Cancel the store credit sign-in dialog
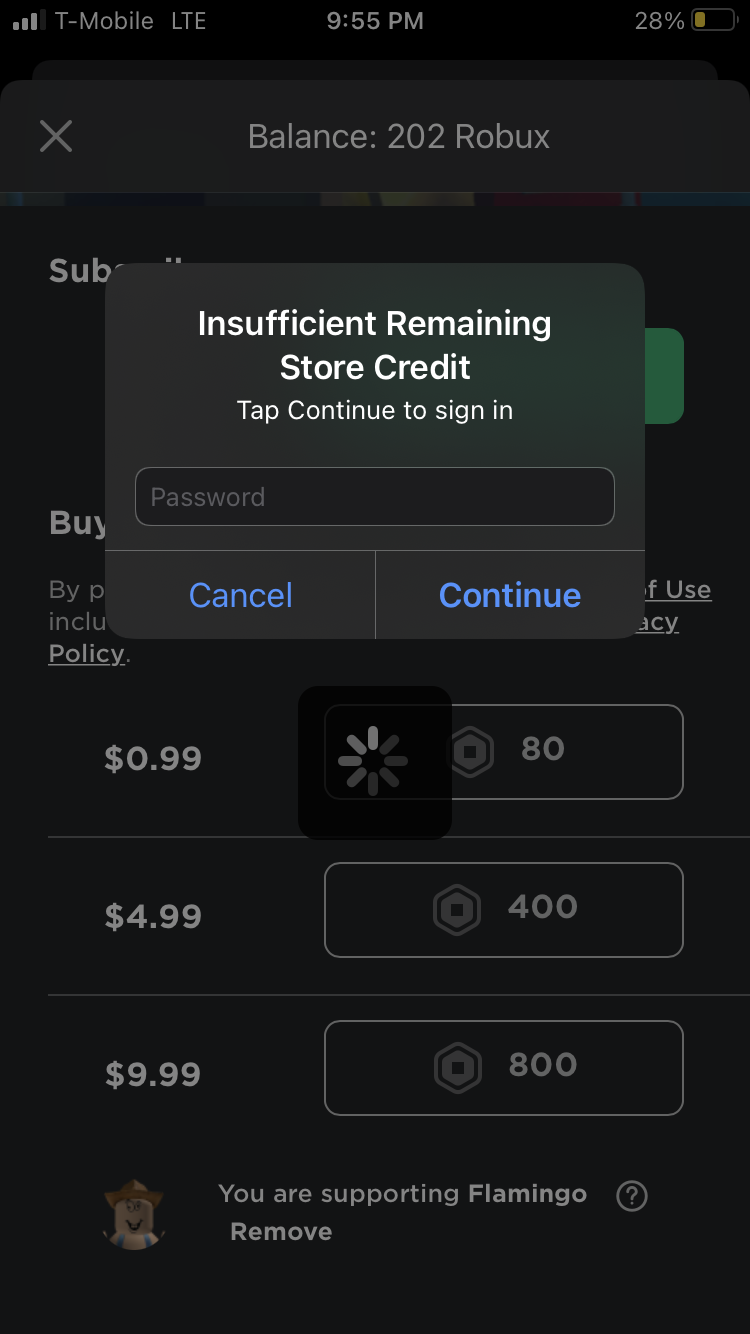The width and height of the screenshot is (750, 1334). 240,595
